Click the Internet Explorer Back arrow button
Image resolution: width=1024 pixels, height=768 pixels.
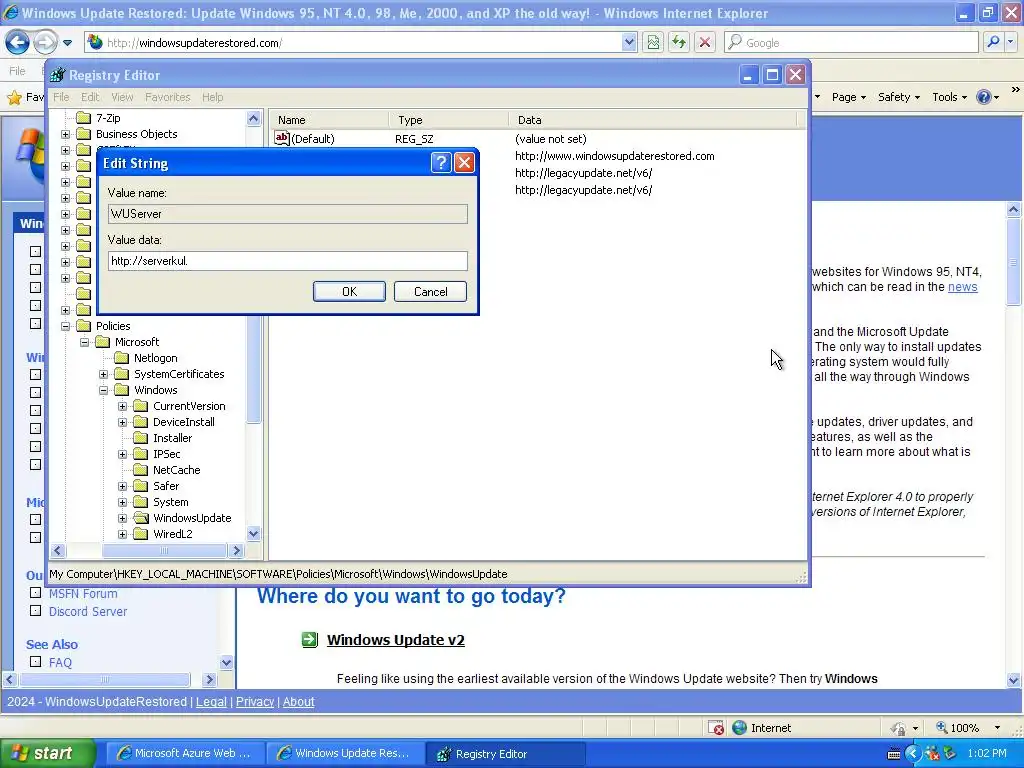click(18, 43)
